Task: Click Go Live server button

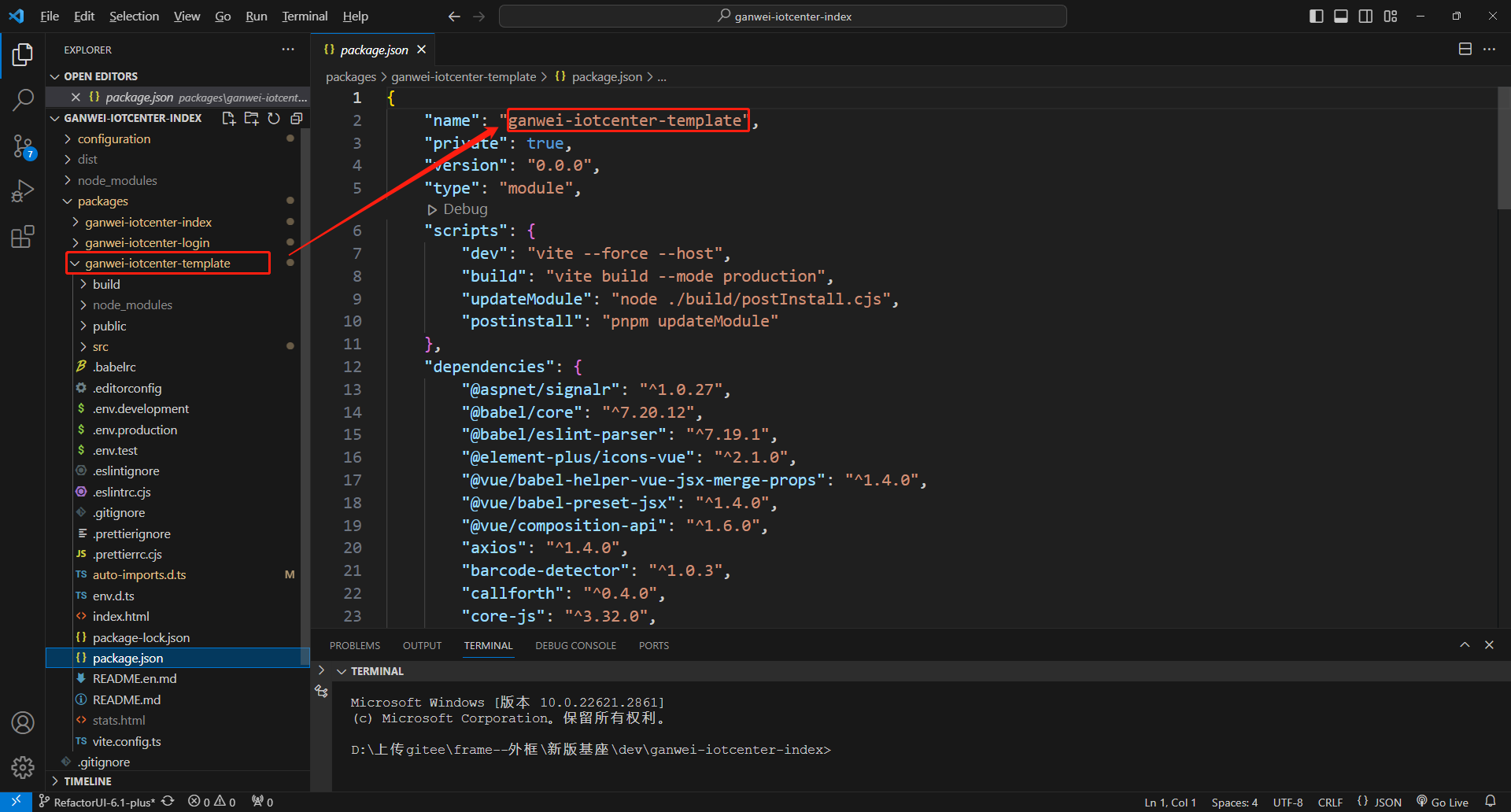Action: coord(1443,802)
